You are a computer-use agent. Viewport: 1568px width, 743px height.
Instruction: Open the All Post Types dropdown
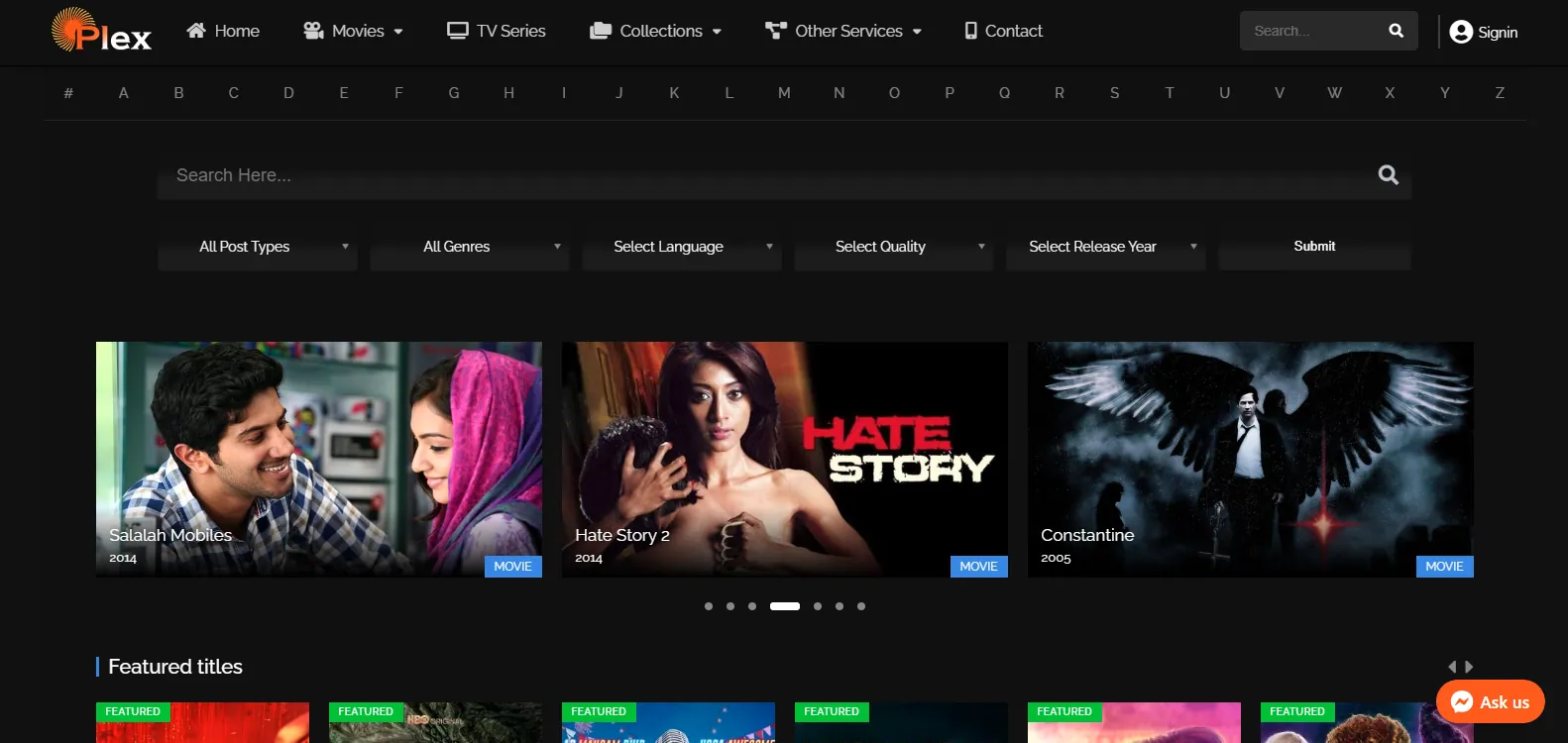pyautogui.click(x=258, y=247)
